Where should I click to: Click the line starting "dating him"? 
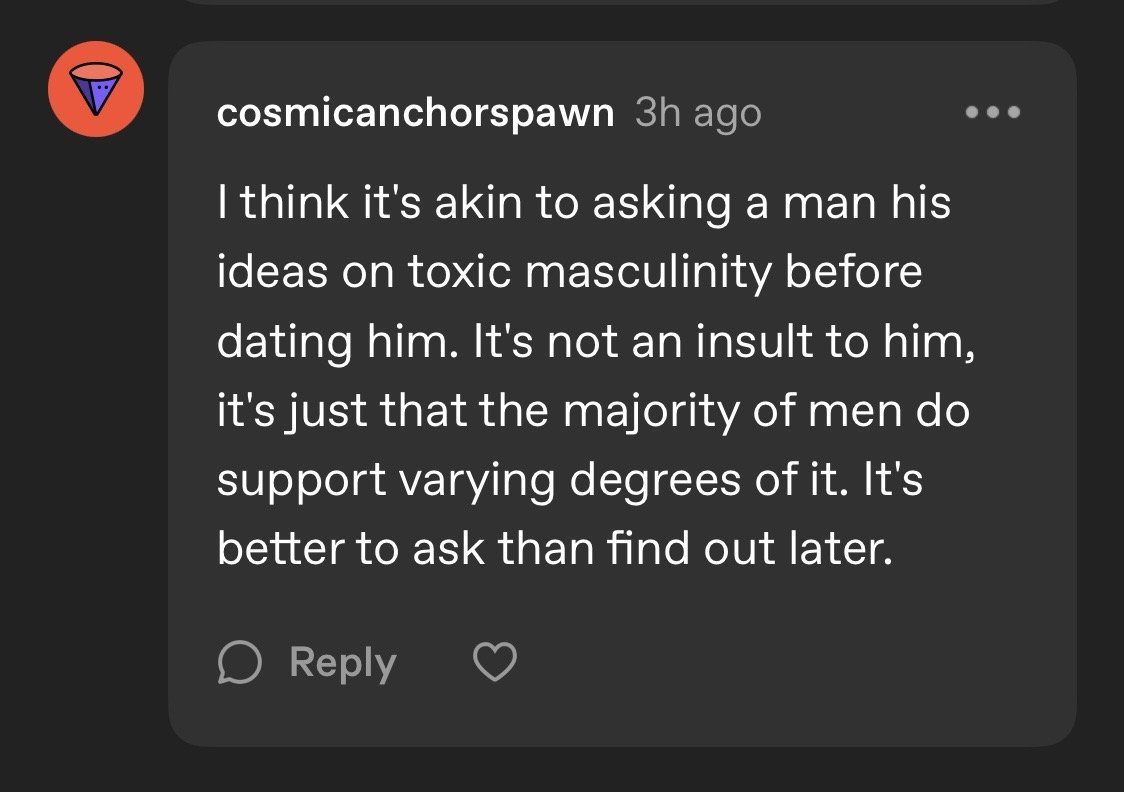click(595, 341)
